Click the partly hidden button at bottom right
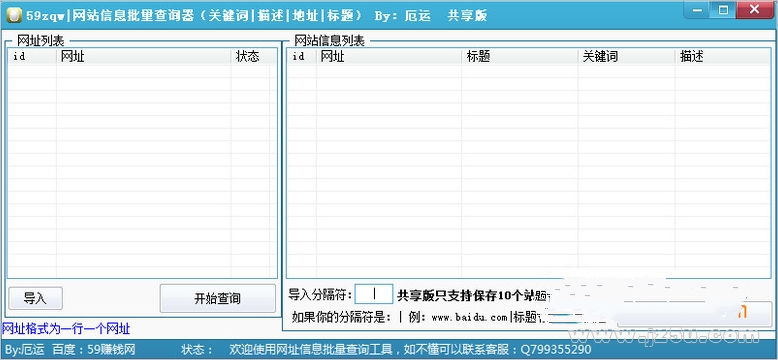This screenshot has height=360, width=778. [695, 314]
